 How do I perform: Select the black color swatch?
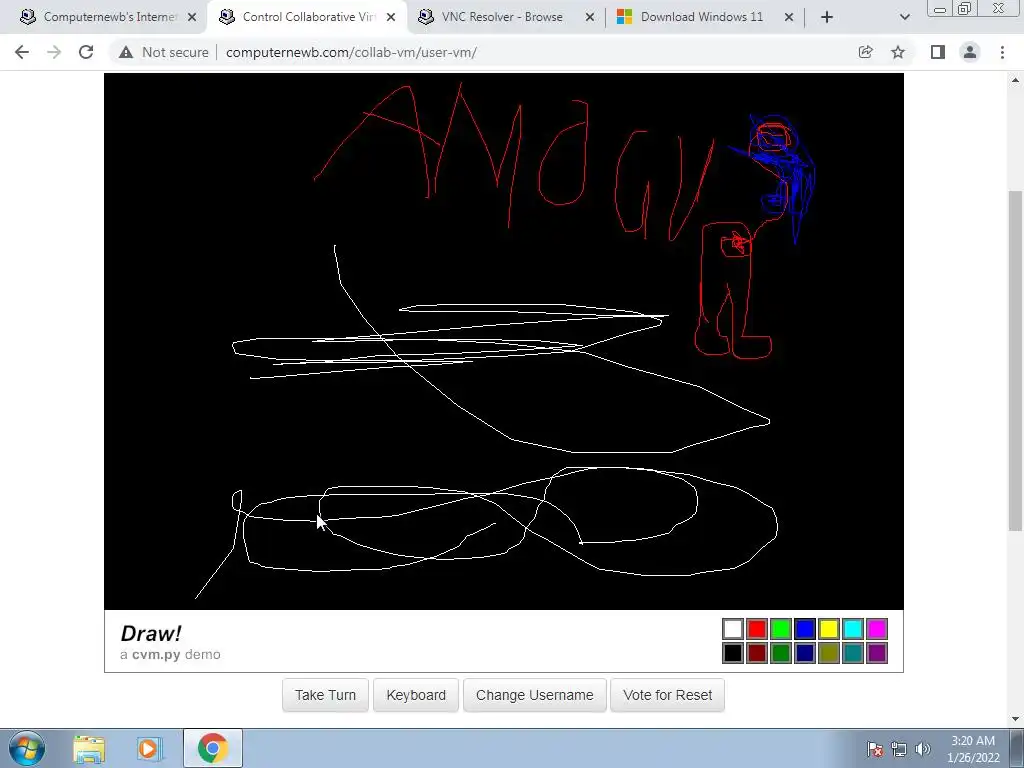pyautogui.click(x=733, y=652)
